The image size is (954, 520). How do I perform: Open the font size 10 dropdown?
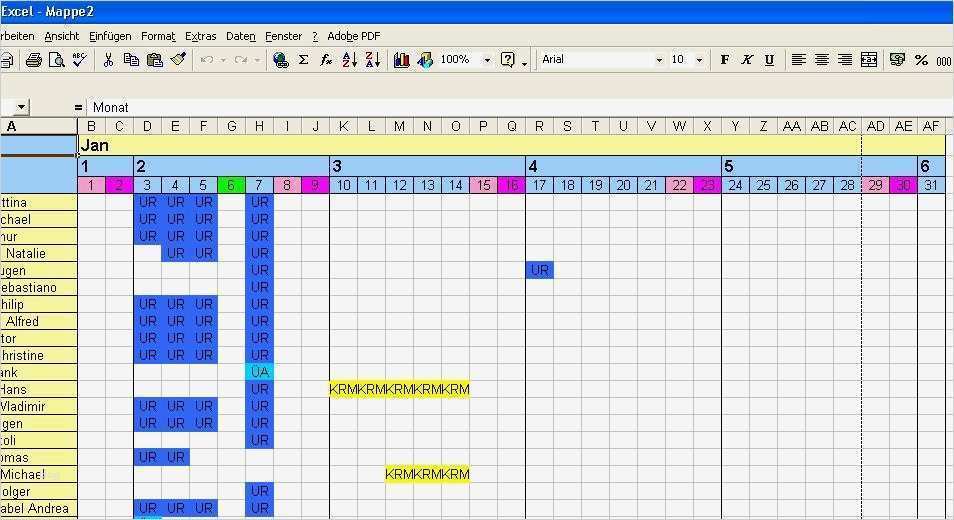point(700,60)
